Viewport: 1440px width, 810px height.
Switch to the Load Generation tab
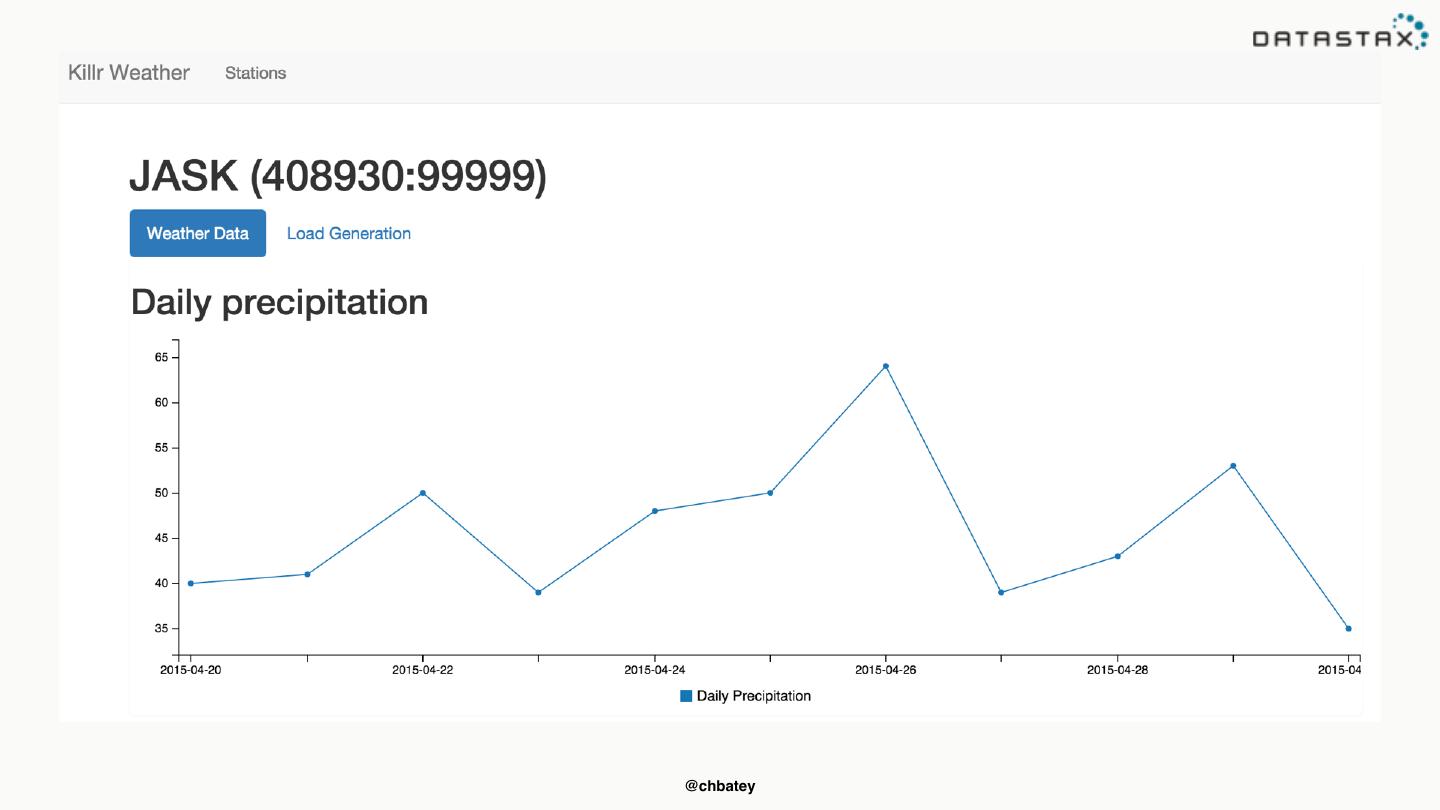[348, 233]
